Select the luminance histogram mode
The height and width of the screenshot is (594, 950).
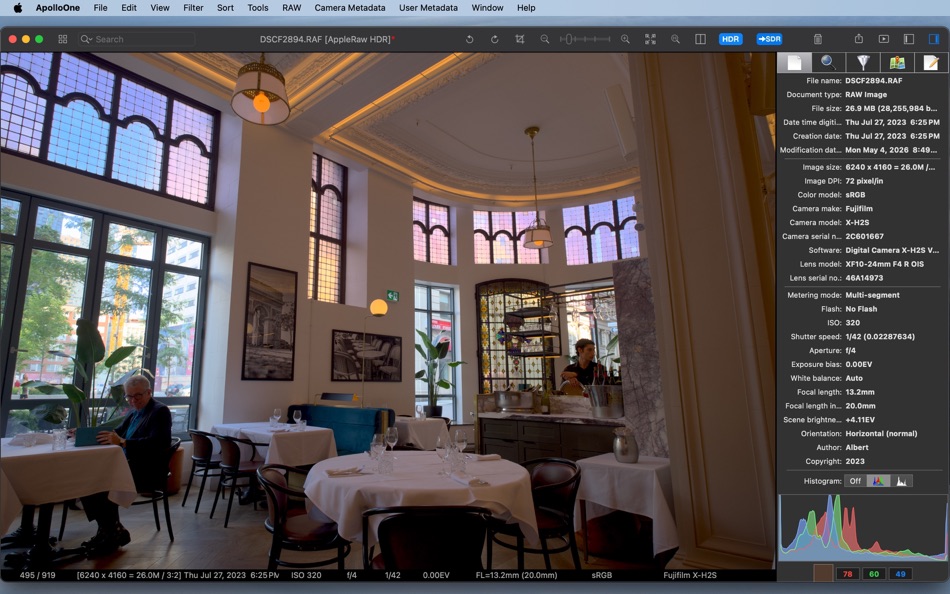pos(901,481)
